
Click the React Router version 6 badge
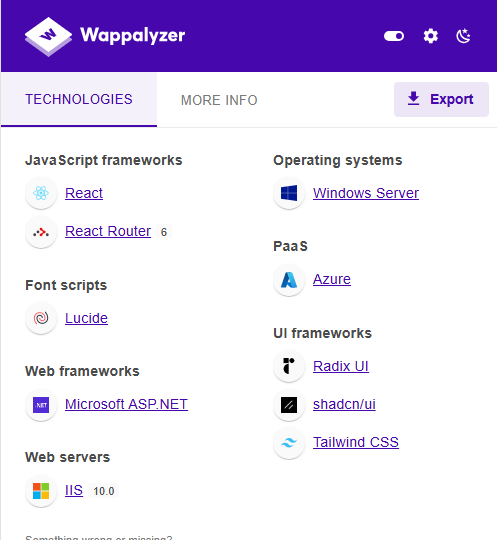[164, 232]
